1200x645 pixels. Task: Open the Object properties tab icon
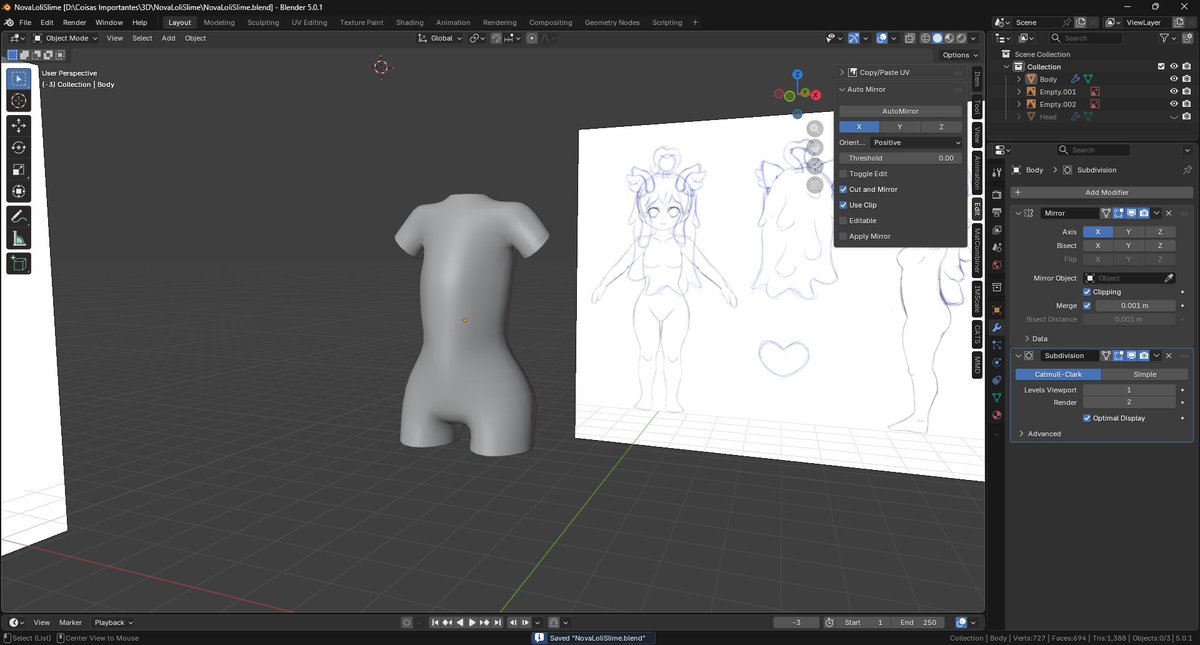[x=997, y=310]
